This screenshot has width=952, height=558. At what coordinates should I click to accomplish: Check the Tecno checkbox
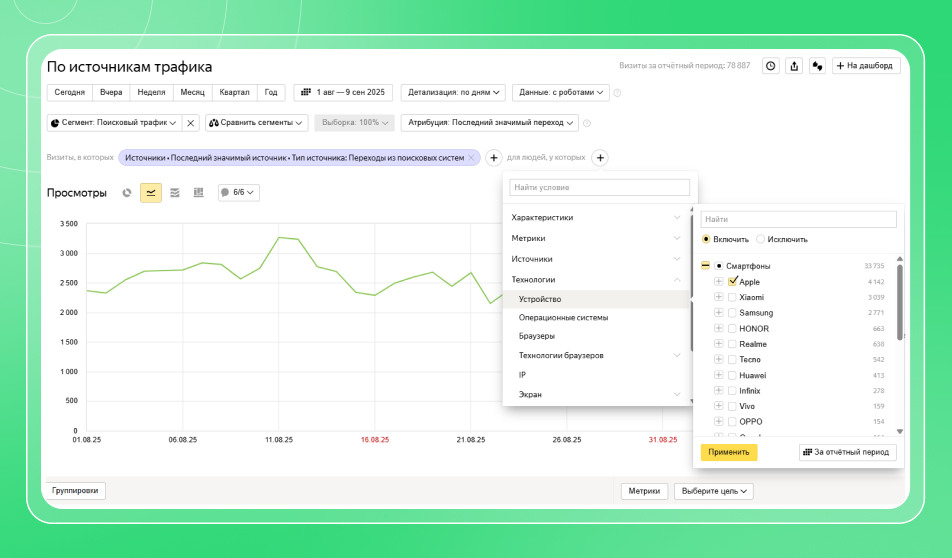tap(732, 359)
